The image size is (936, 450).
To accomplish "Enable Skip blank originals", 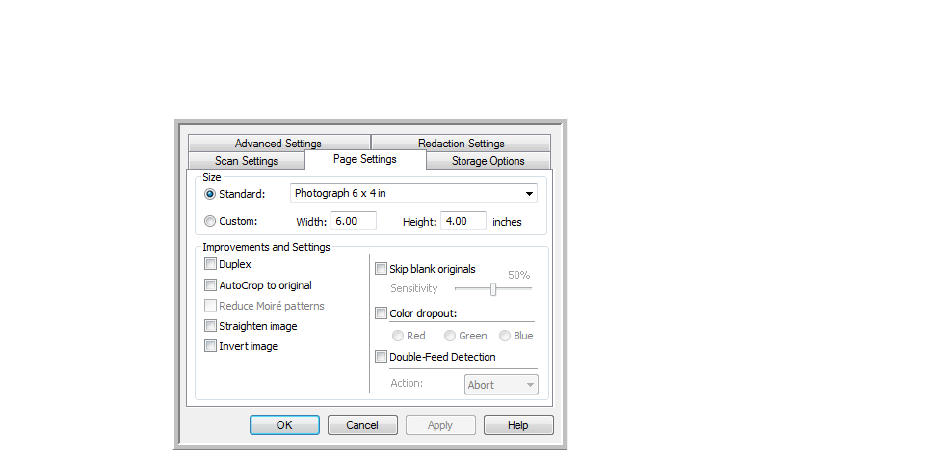I will [x=381, y=269].
